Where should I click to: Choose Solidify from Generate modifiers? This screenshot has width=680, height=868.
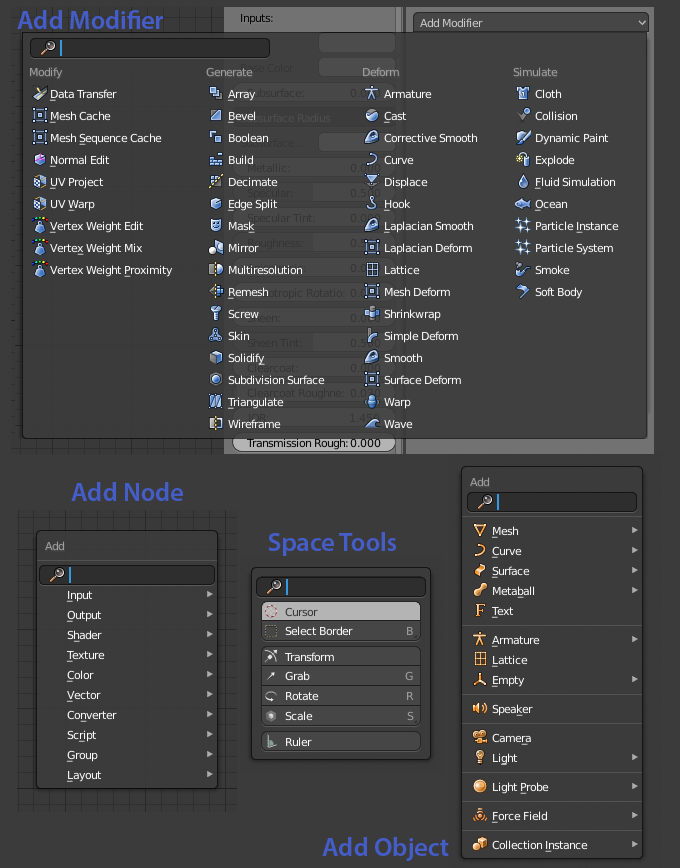(246, 358)
